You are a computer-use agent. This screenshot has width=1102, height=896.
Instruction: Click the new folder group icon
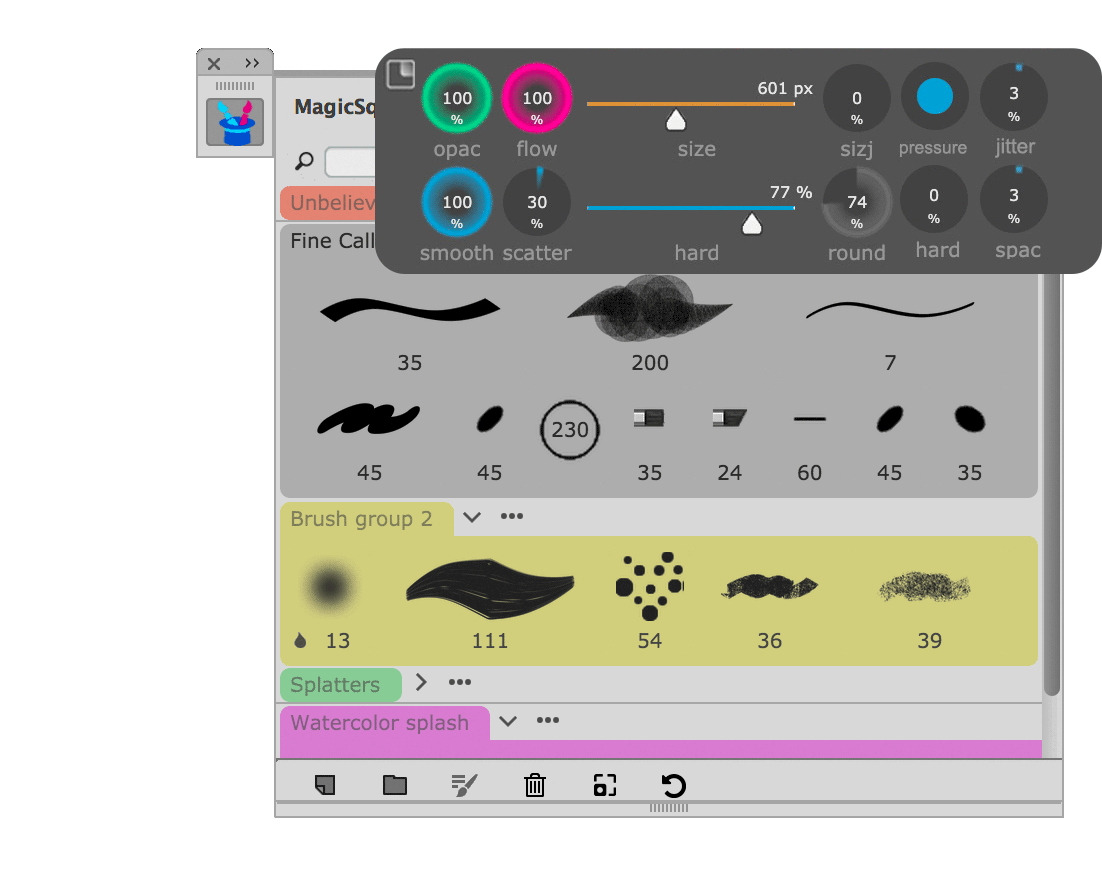(395, 786)
